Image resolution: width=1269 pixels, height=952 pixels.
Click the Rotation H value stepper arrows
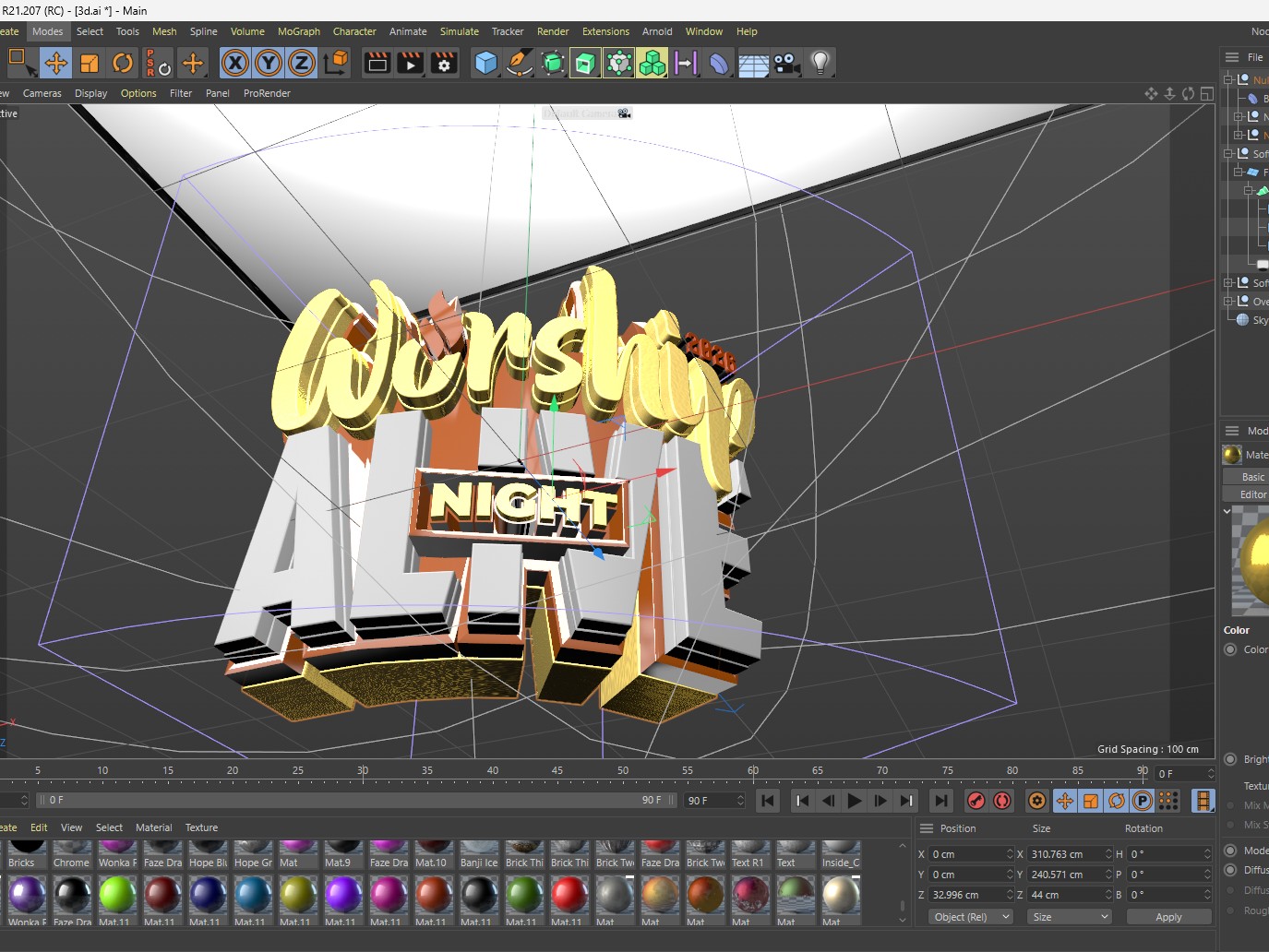point(1207,854)
